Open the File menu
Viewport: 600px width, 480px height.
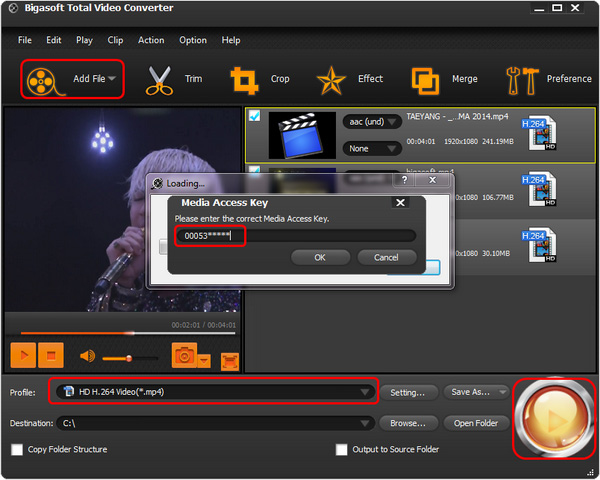point(25,40)
